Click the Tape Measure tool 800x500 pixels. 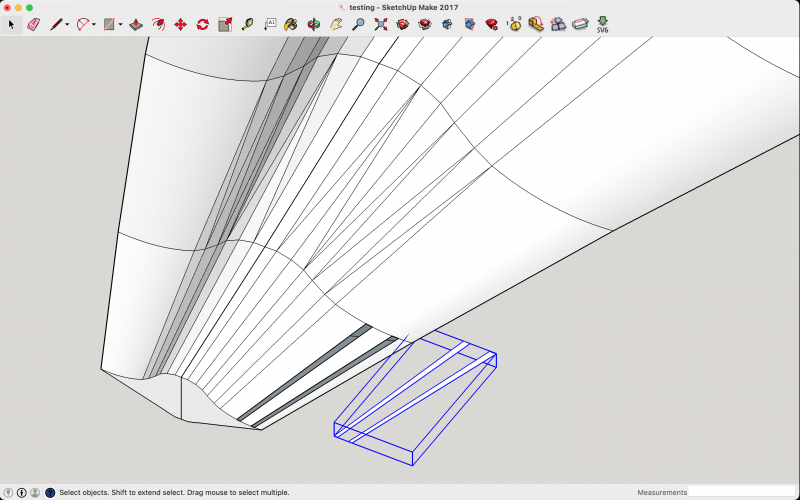pyautogui.click(x=247, y=24)
